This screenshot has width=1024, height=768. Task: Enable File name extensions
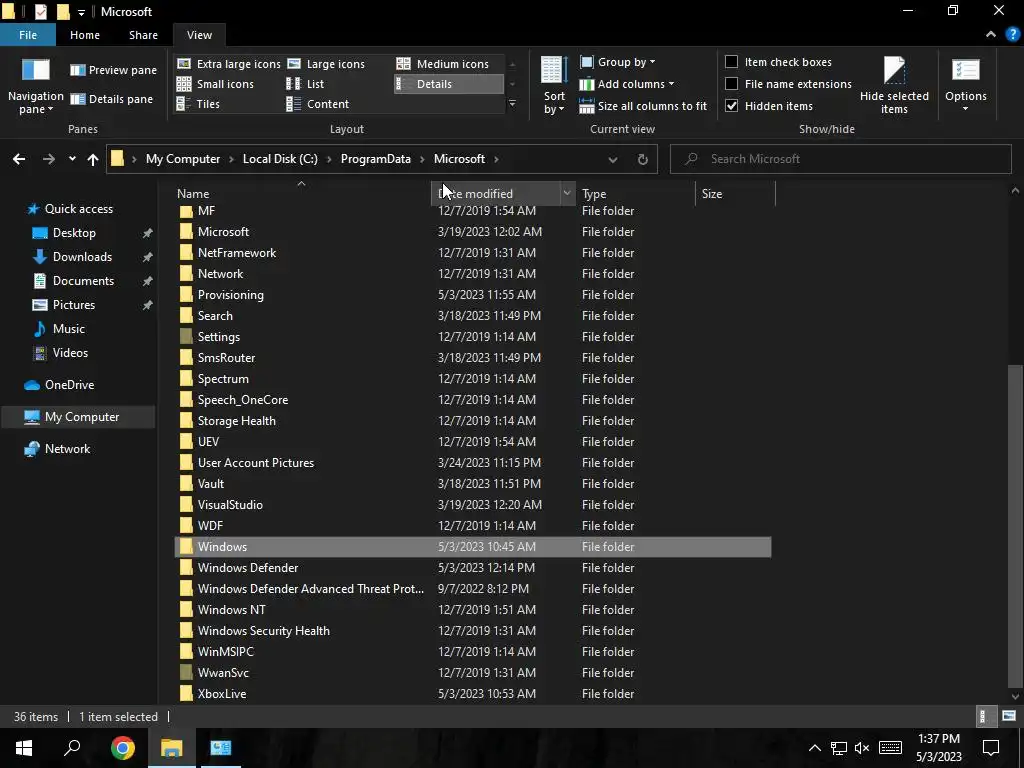tap(788, 84)
